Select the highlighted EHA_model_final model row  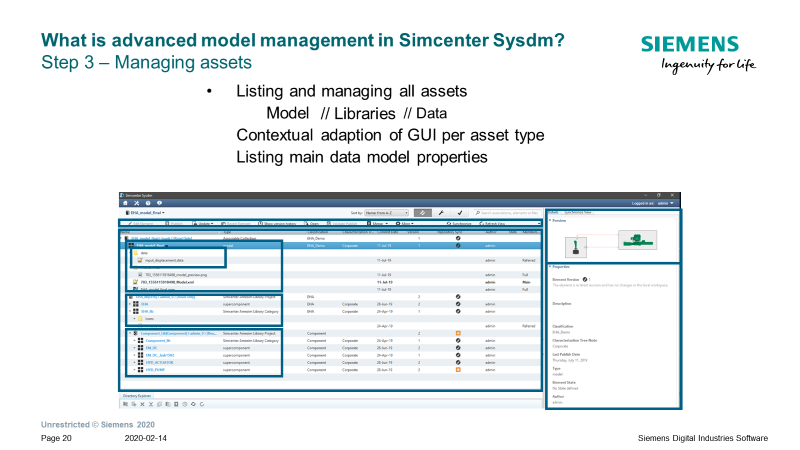coord(332,245)
